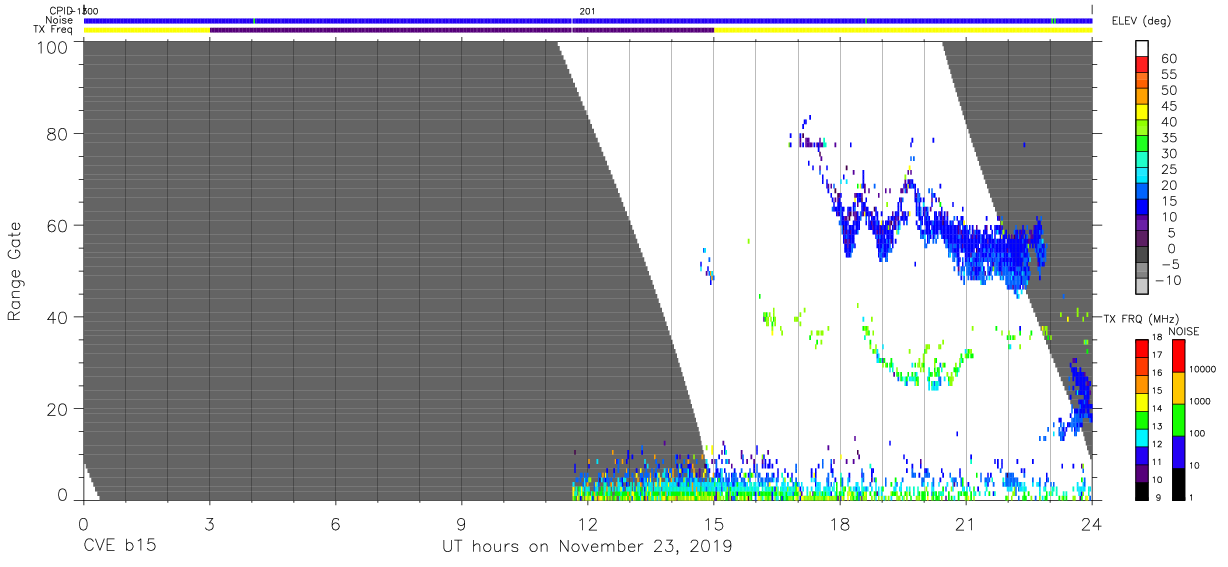The image size is (1228, 567).
Task: Click the "Range Gate" y-axis label
Action: point(15,272)
